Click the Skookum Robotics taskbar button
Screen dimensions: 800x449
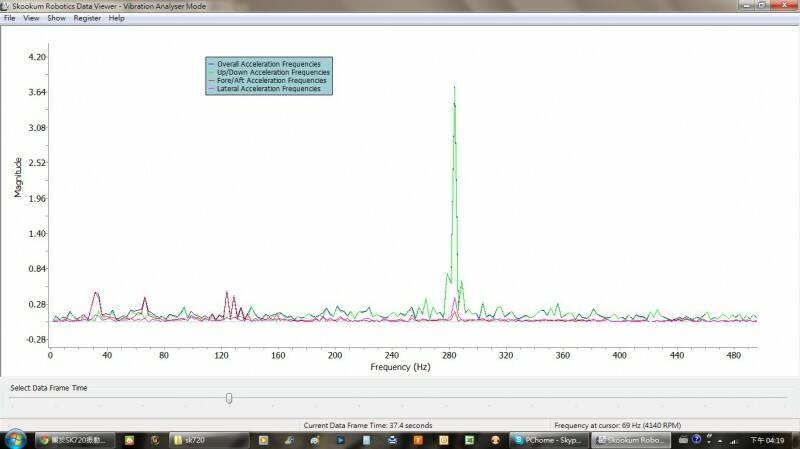[631, 440]
